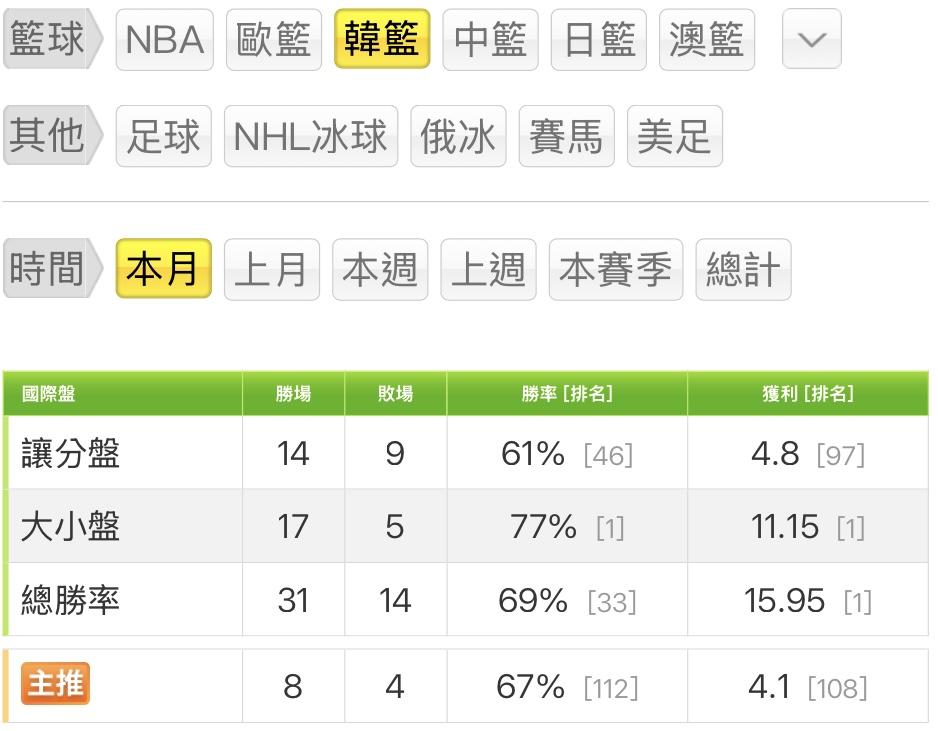The height and width of the screenshot is (731, 938).
Task: Choose the 日籃 league tab
Action: click(x=599, y=40)
